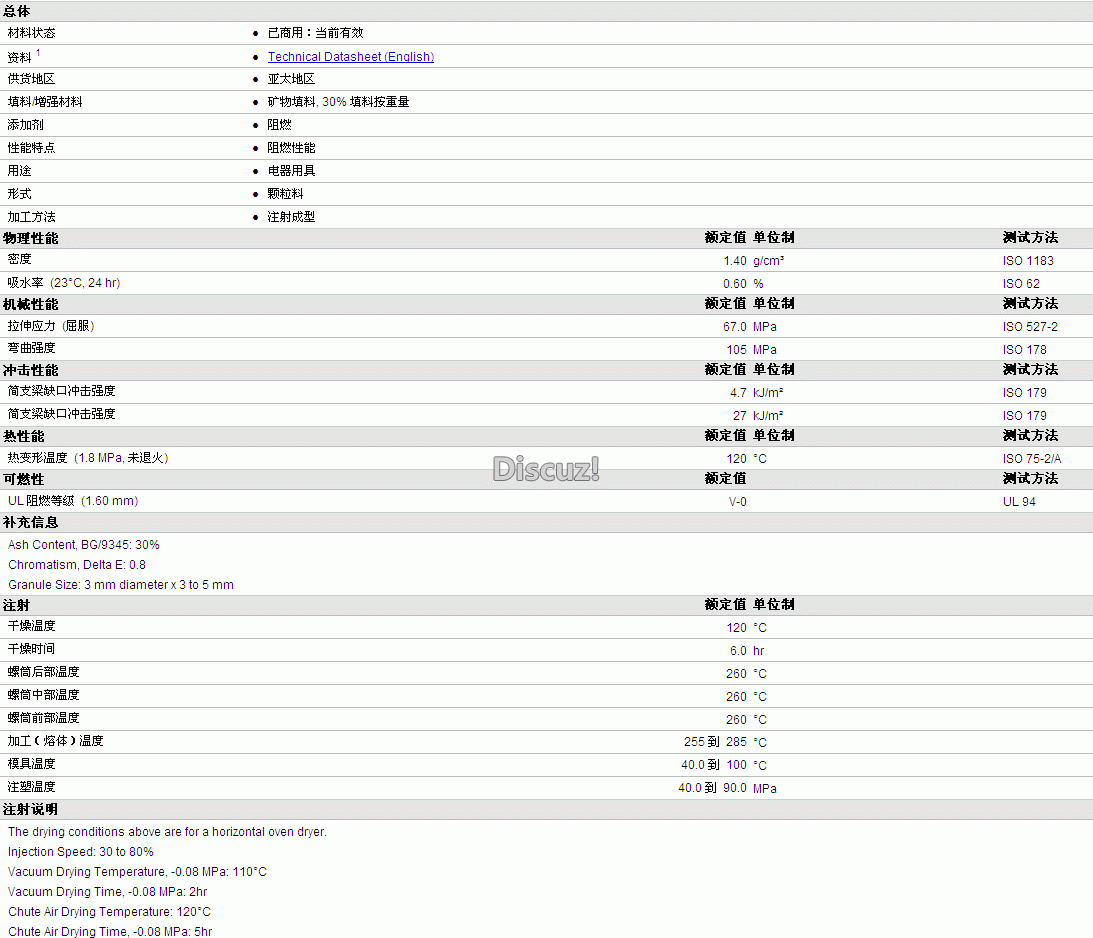Click the 矿物填料, 30% 填料按重量 text
The width and height of the screenshot is (1093, 938).
tap(338, 102)
